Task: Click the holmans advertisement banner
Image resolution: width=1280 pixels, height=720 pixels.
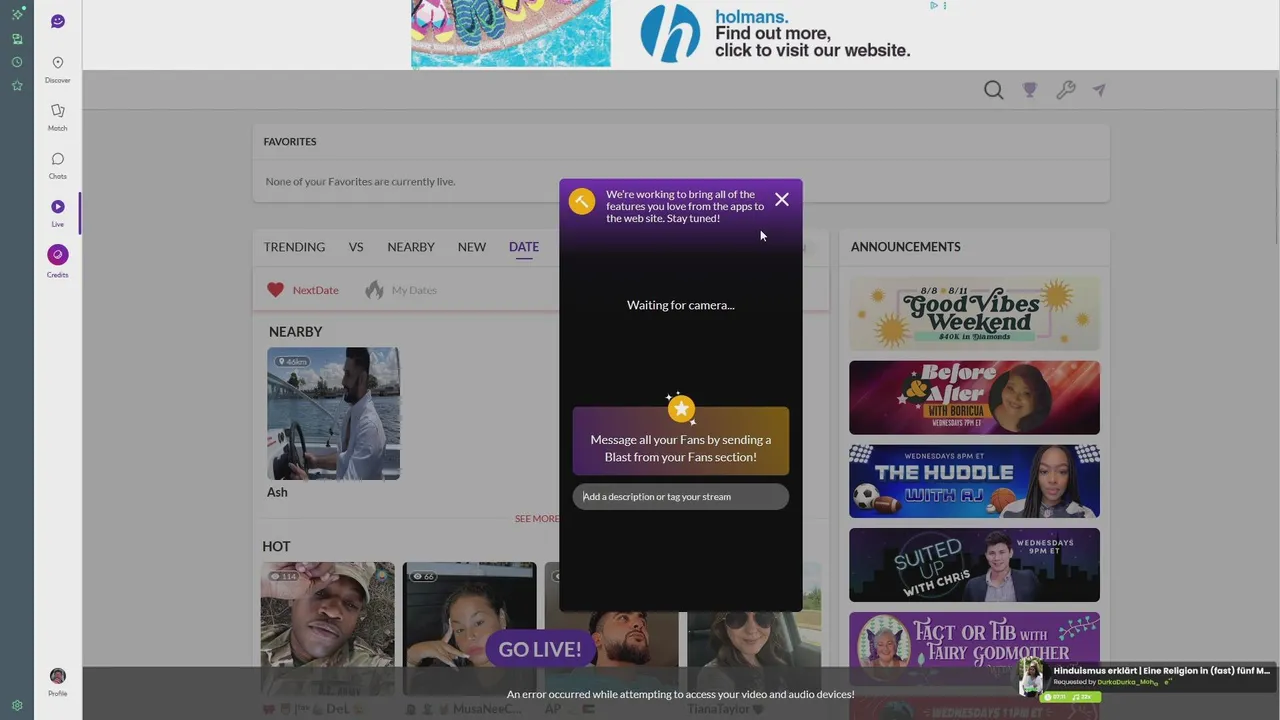Action: (x=680, y=34)
